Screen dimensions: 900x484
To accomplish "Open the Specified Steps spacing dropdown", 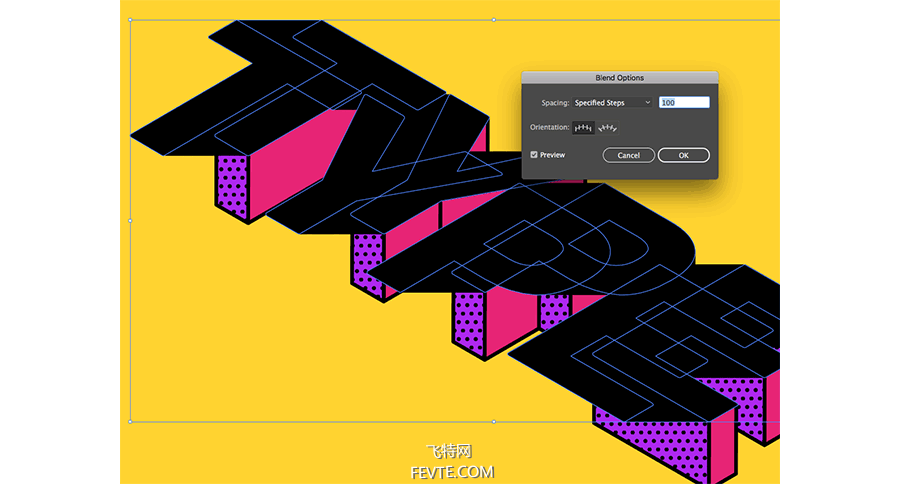I will (612, 103).
